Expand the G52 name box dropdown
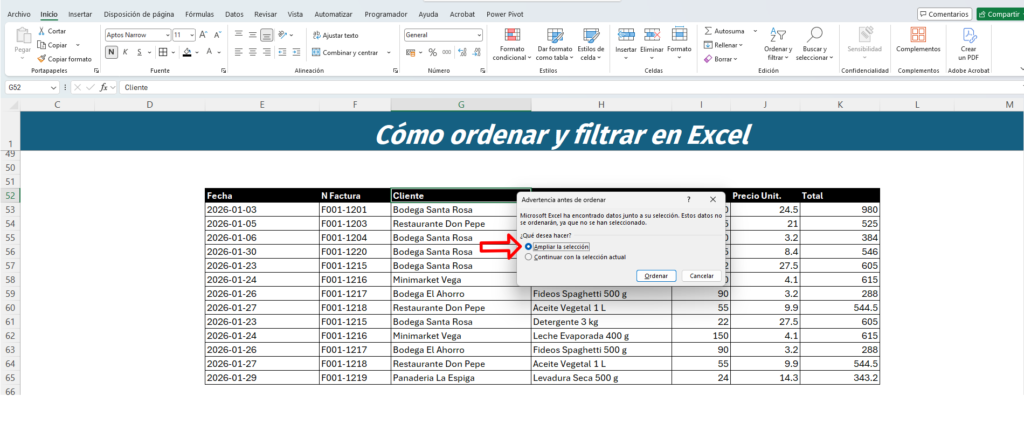 (x=54, y=87)
